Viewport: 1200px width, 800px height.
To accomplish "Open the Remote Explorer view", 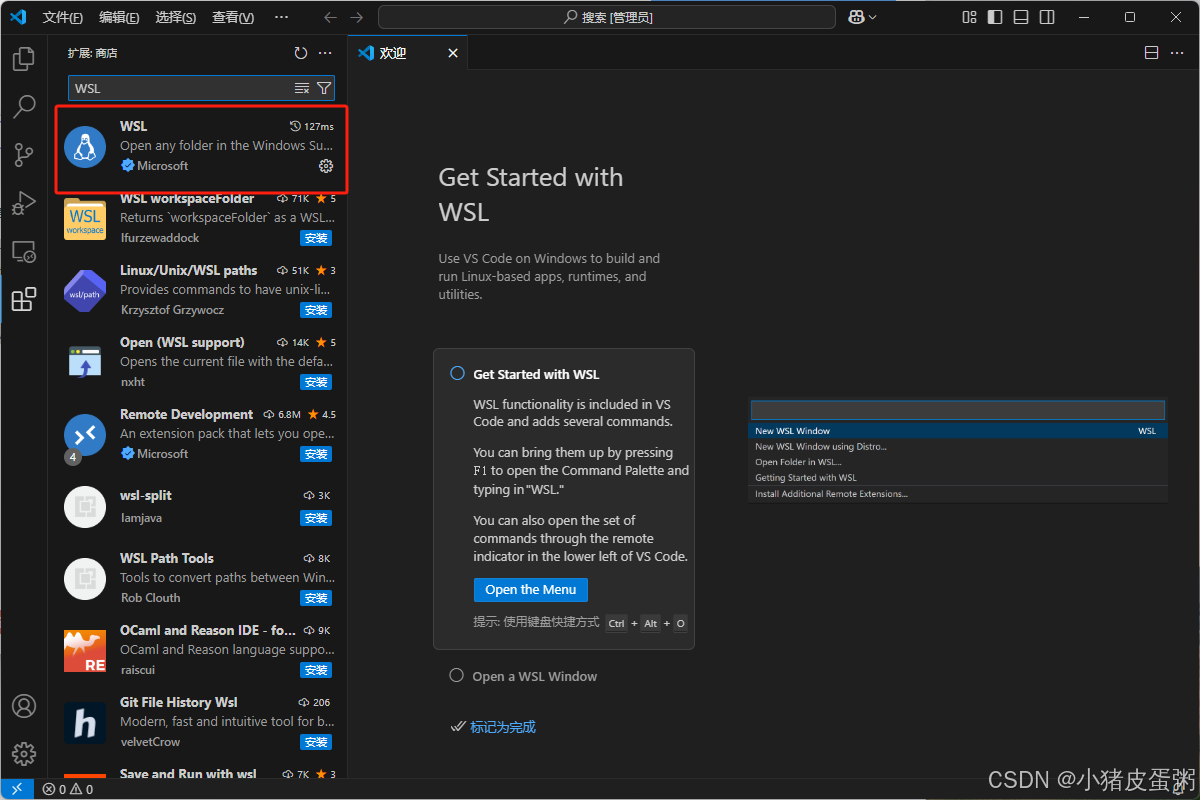I will click(23, 251).
